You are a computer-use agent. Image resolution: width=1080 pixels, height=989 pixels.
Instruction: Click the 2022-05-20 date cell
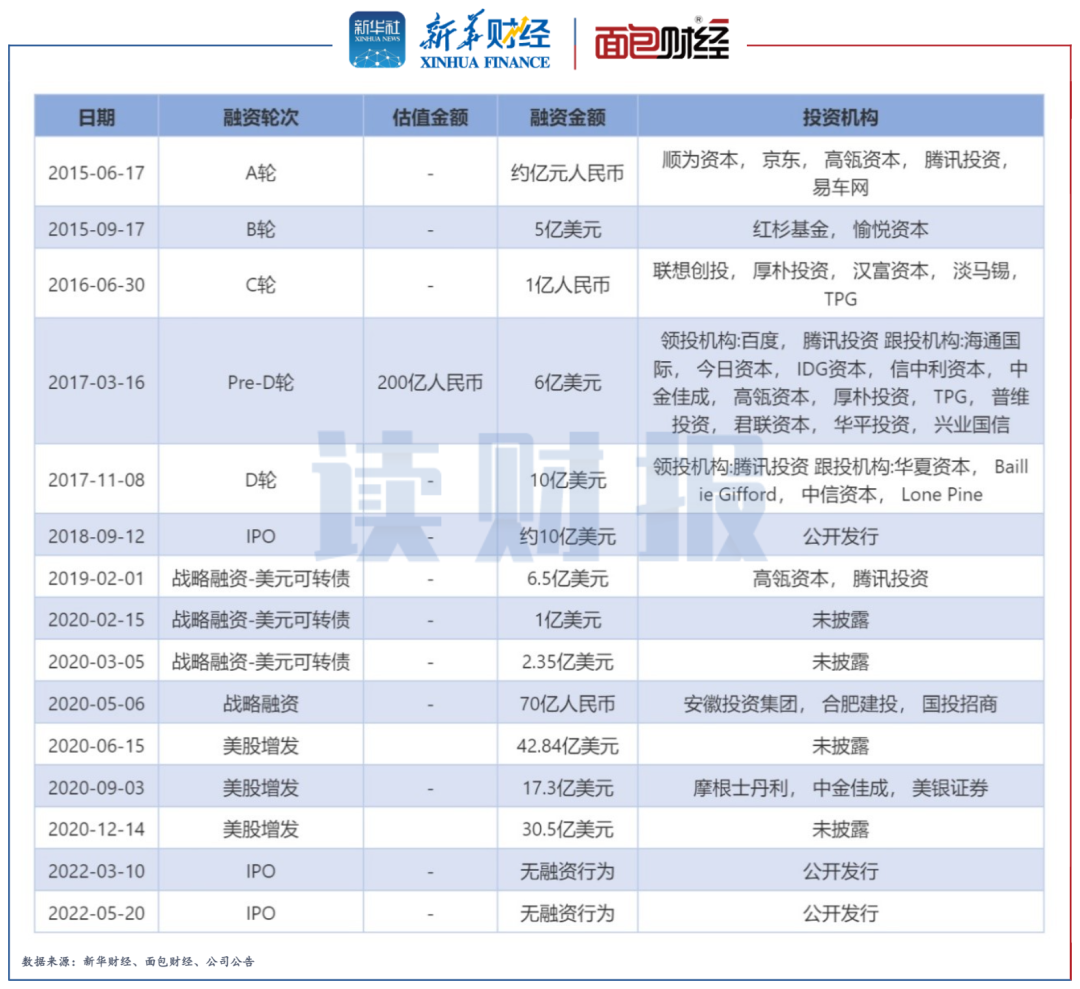96,913
